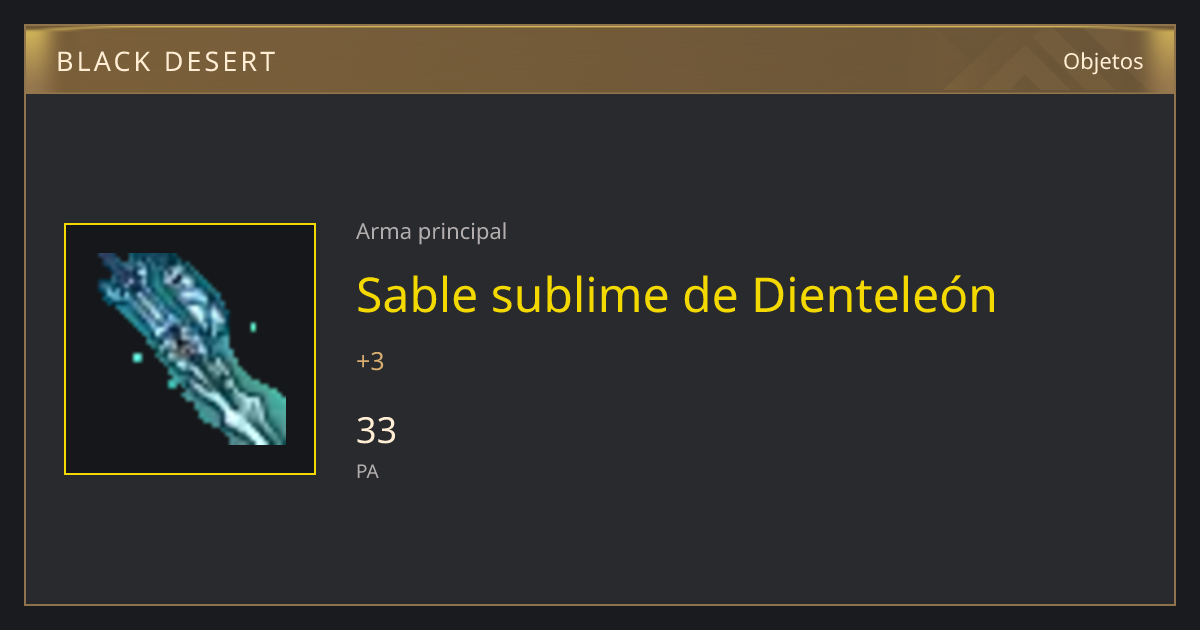The height and width of the screenshot is (630, 1200).
Task: Click the Dienteleón saber item icon
Action: pos(190,349)
